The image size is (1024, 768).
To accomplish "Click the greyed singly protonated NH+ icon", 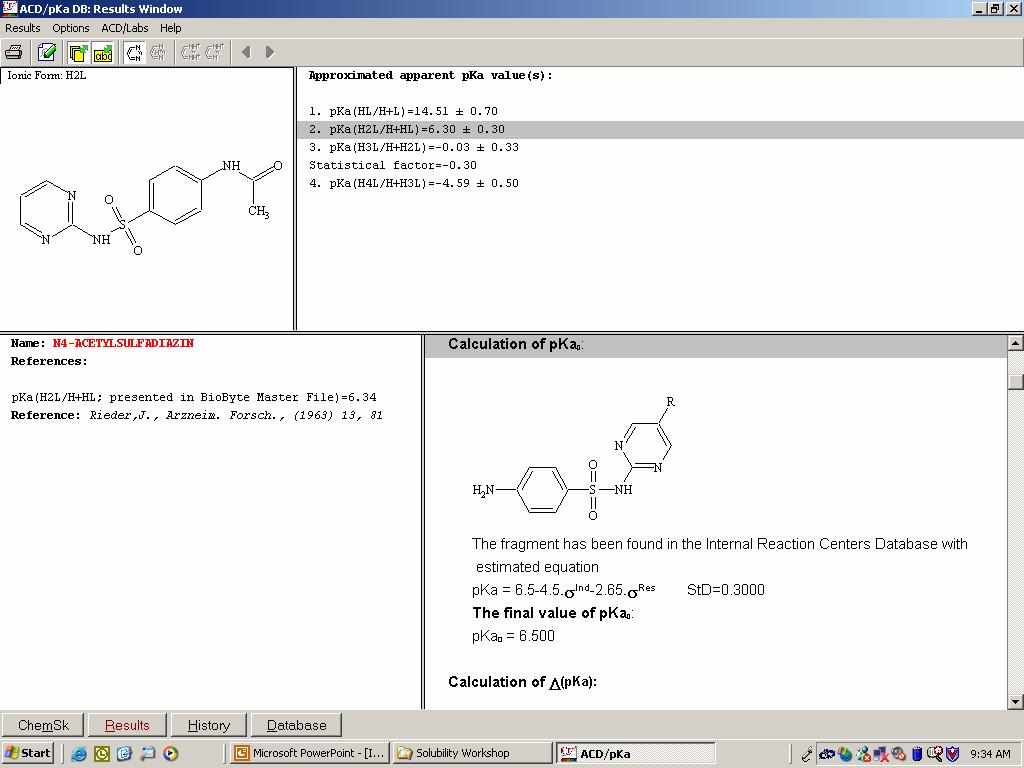I will [x=215, y=52].
